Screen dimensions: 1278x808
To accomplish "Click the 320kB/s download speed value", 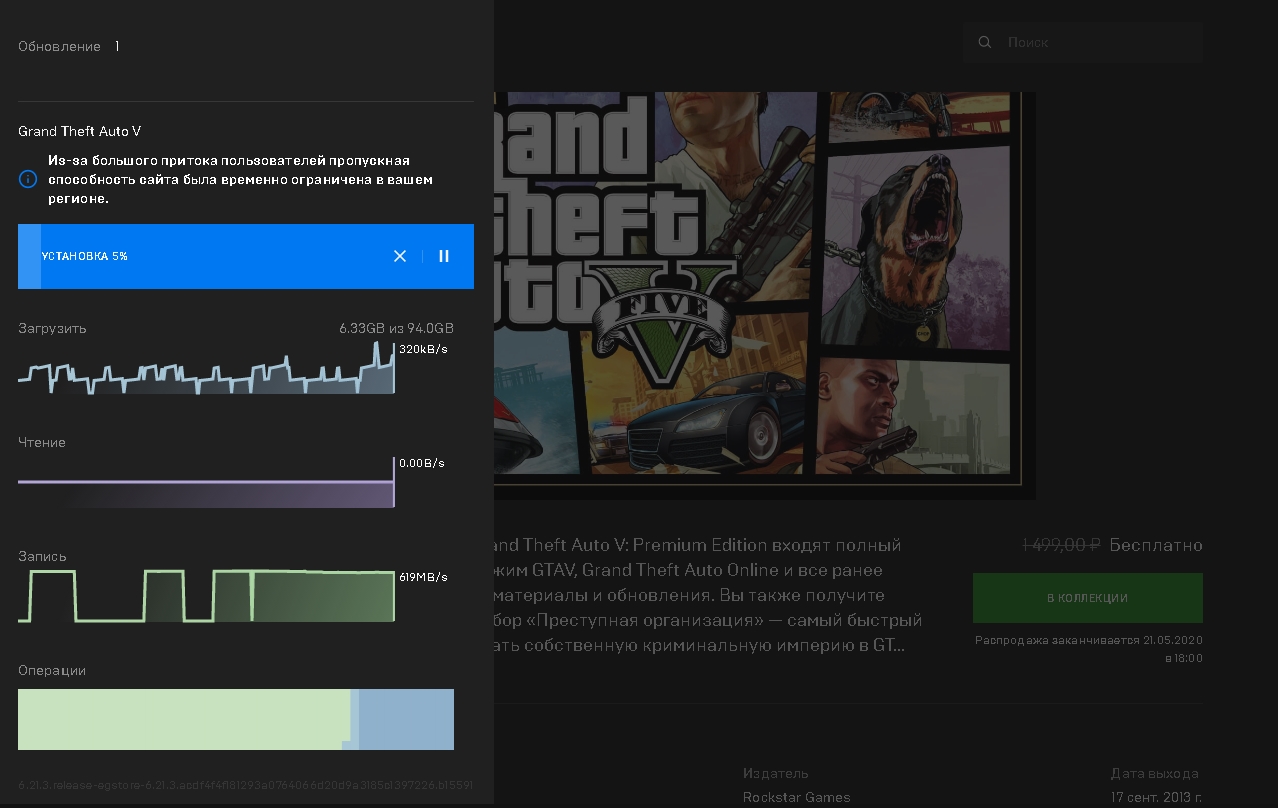I will coord(423,350).
